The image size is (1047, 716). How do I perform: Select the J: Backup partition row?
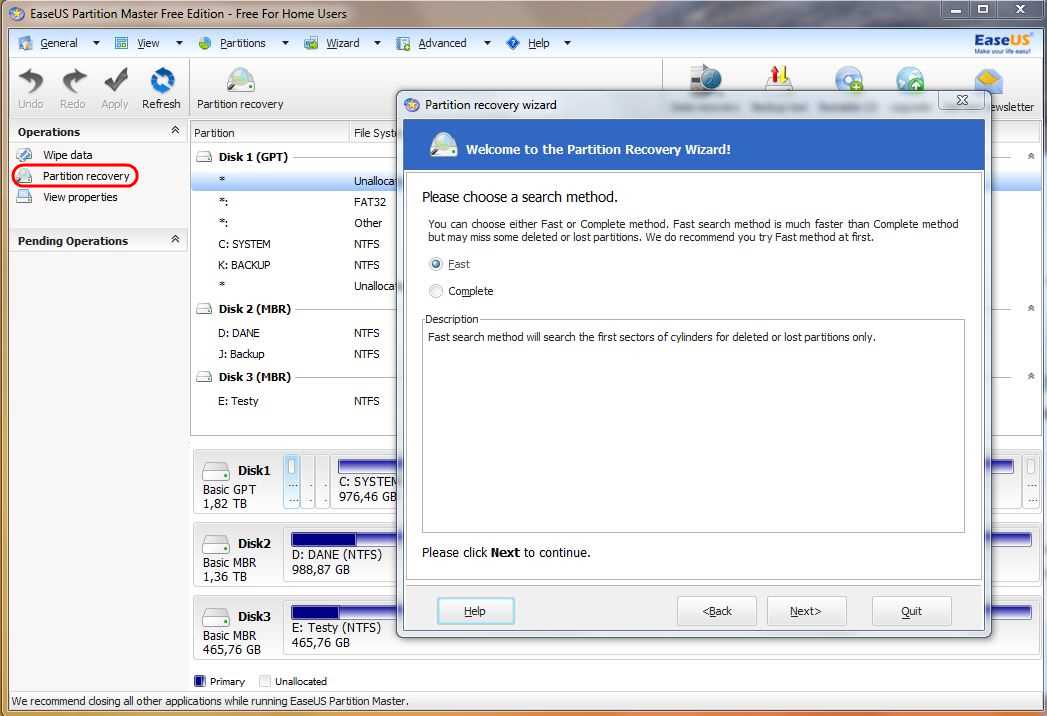pyautogui.click(x=294, y=354)
